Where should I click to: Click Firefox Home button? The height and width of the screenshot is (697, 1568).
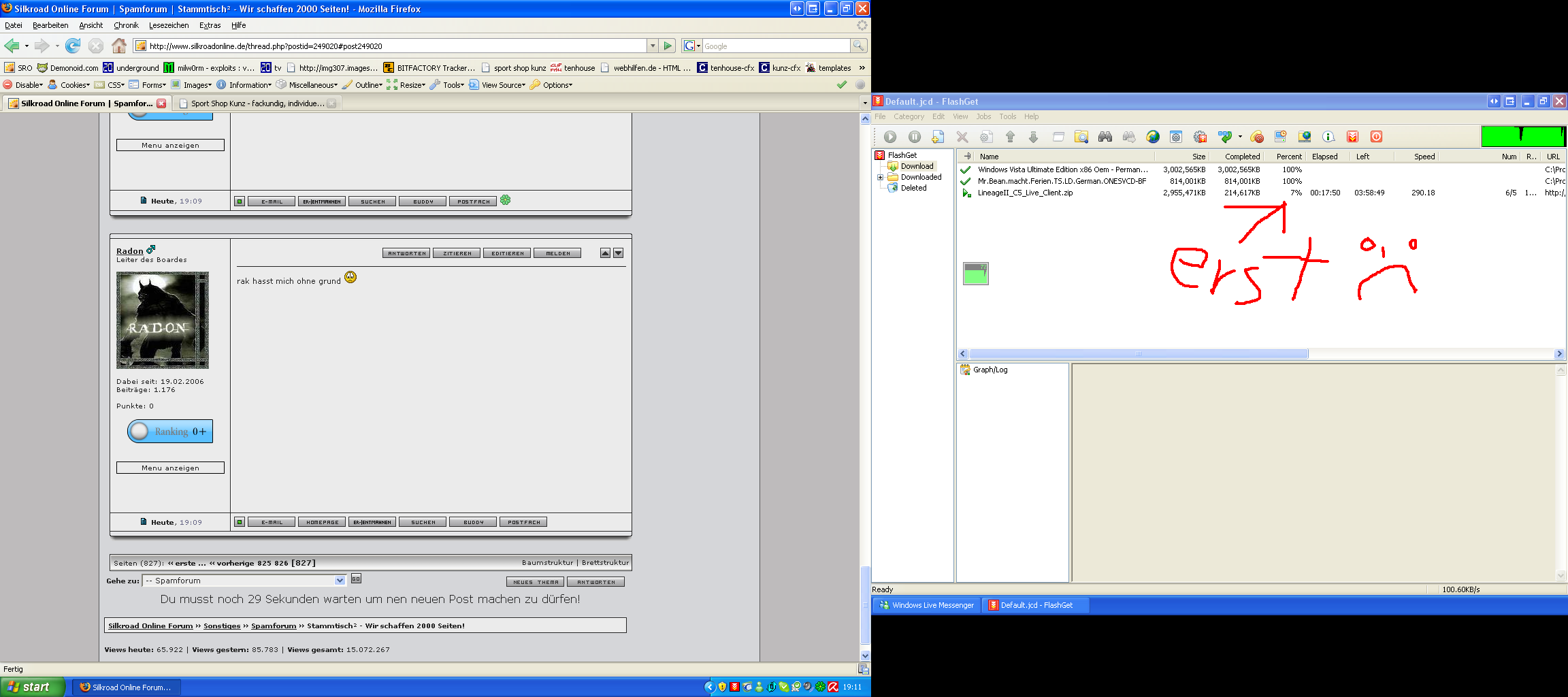[x=119, y=46]
